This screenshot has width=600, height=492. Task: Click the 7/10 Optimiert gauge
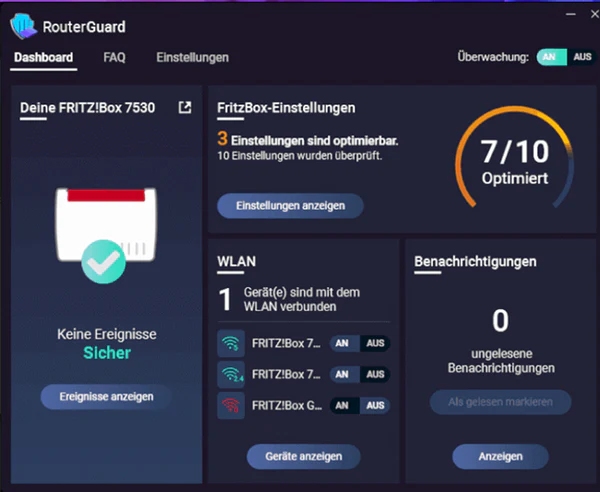click(514, 162)
